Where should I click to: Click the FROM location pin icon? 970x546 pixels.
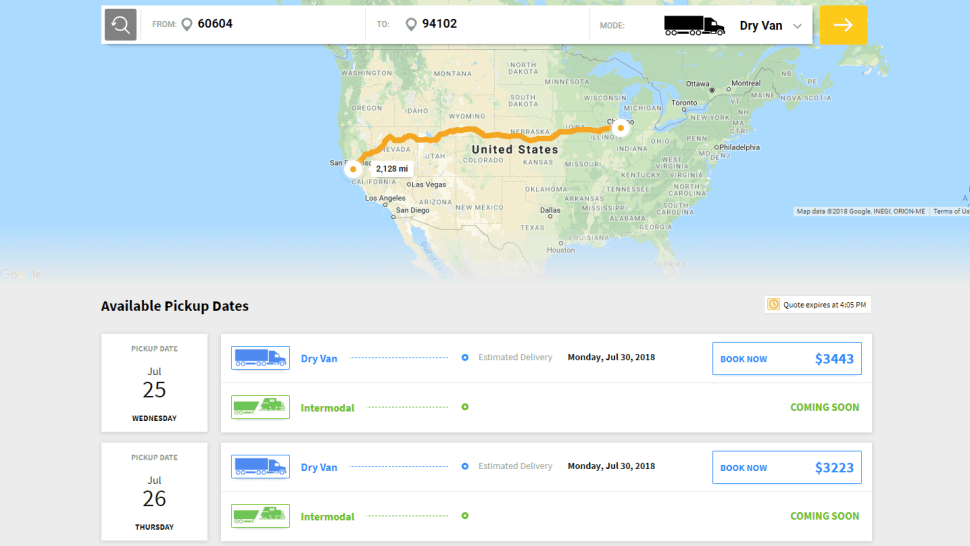[x=187, y=24]
